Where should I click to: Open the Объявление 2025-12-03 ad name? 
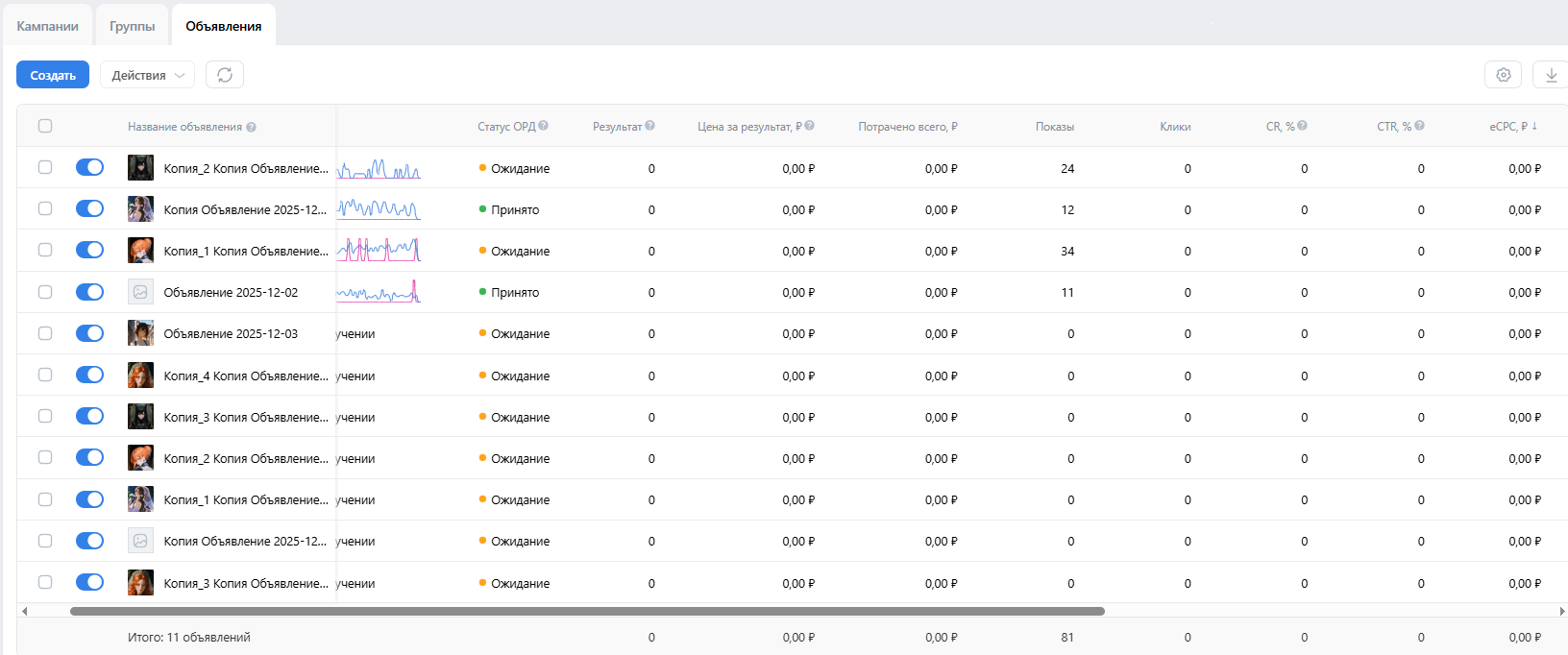(x=231, y=334)
